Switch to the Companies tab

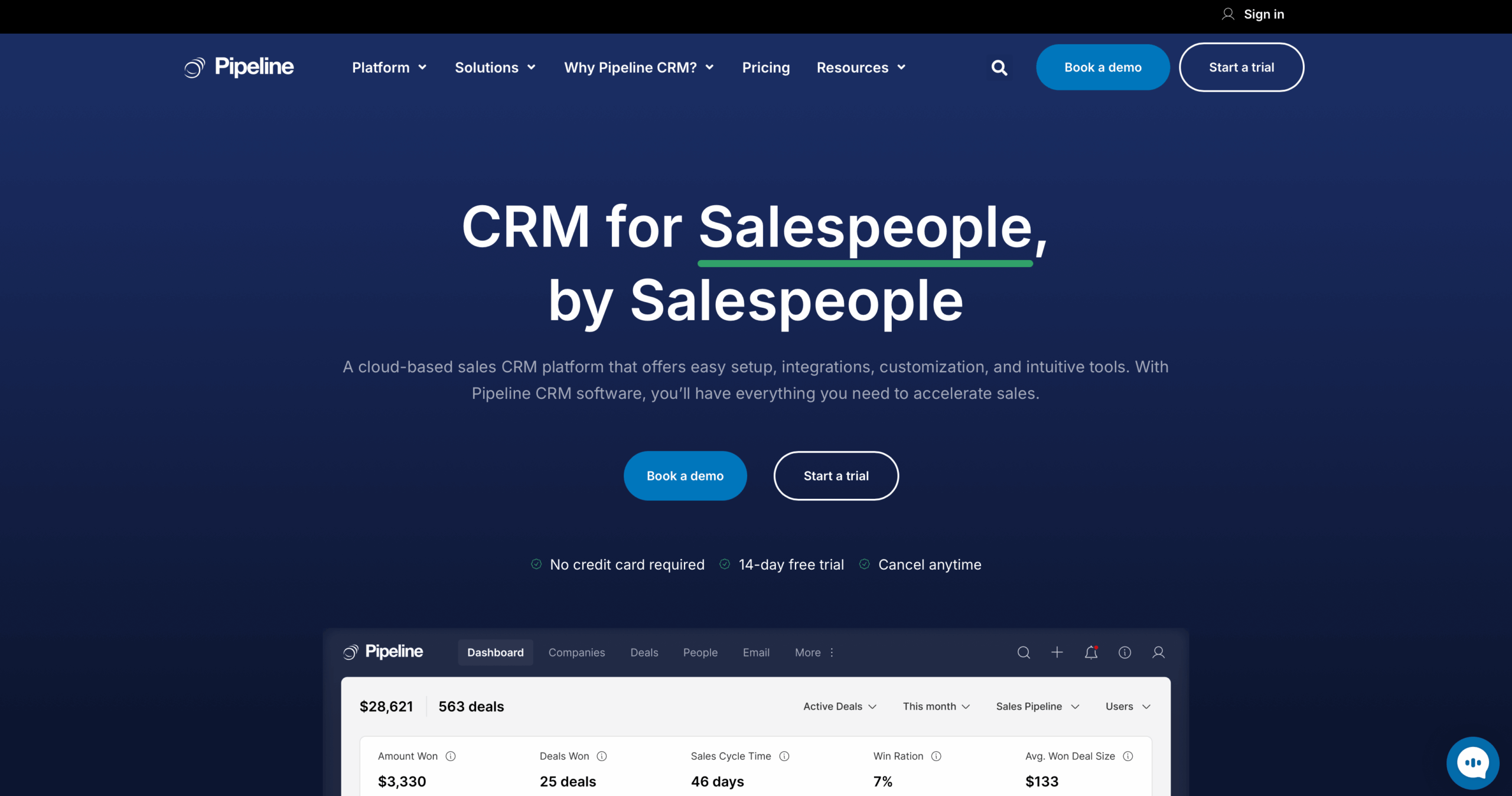click(577, 652)
